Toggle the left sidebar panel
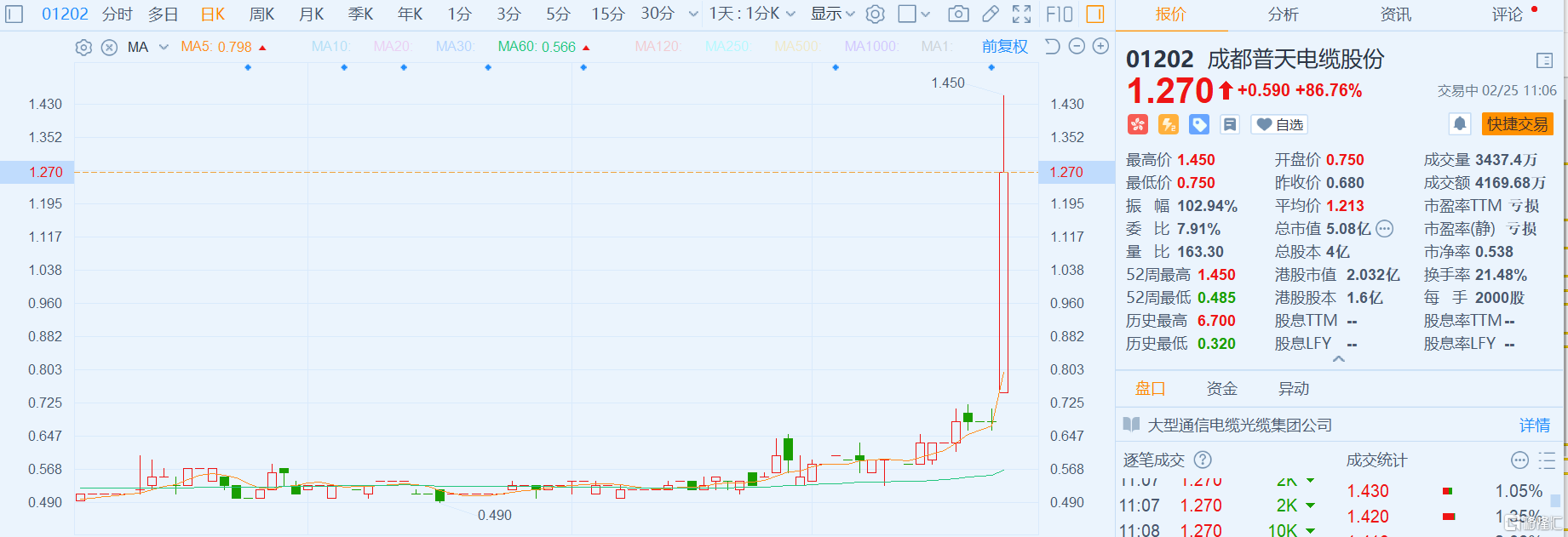The image size is (1568, 537). (14, 14)
